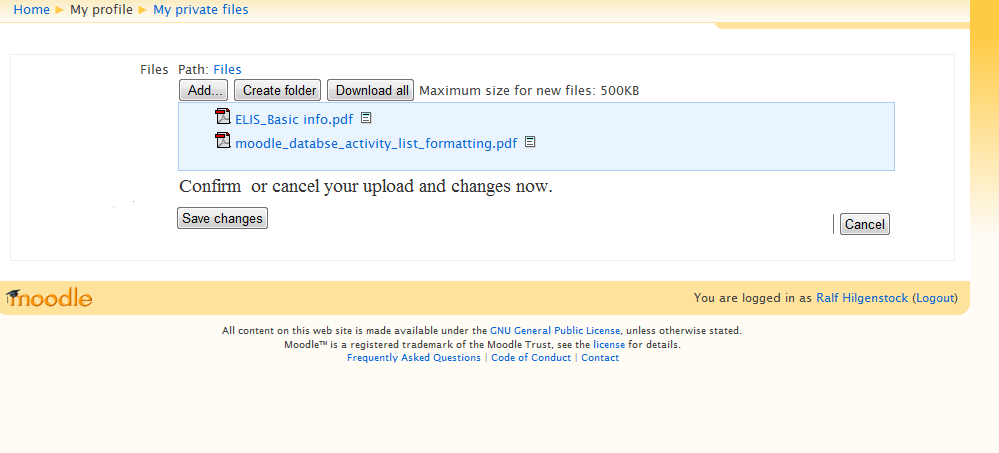The image size is (999, 453).
Task: Click the Moodle logo in the footer
Action: (x=49, y=298)
